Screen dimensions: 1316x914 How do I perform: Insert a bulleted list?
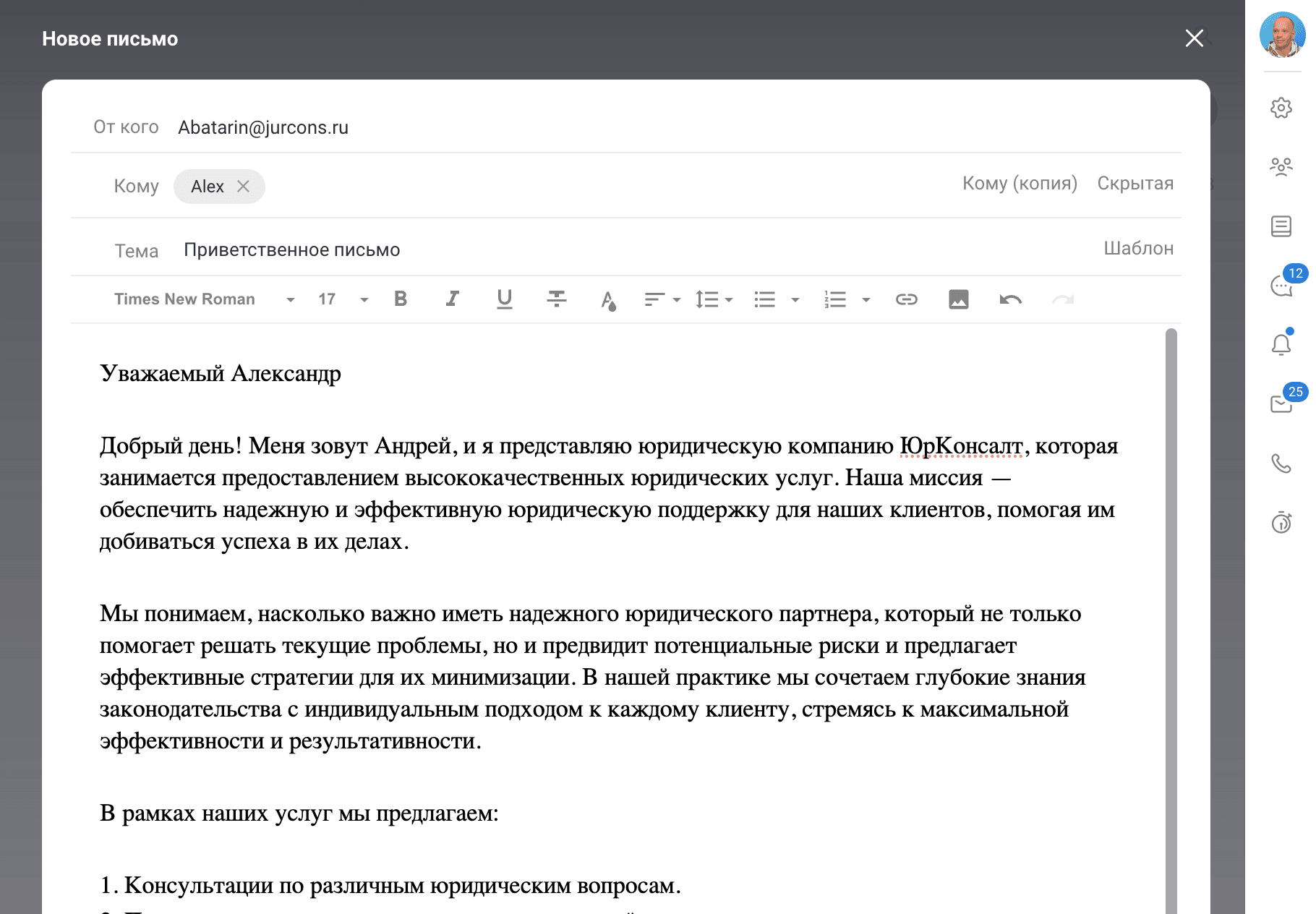tap(765, 299)
